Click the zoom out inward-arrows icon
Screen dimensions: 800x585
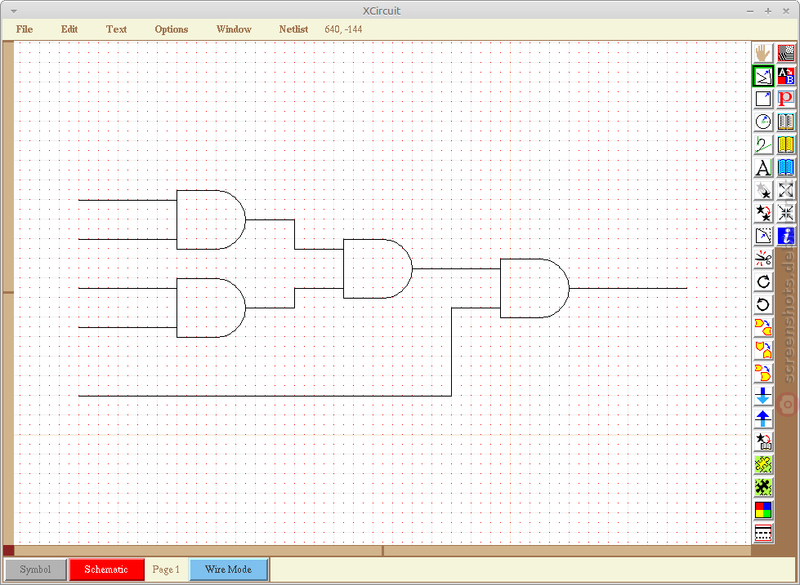pos(786,213)
